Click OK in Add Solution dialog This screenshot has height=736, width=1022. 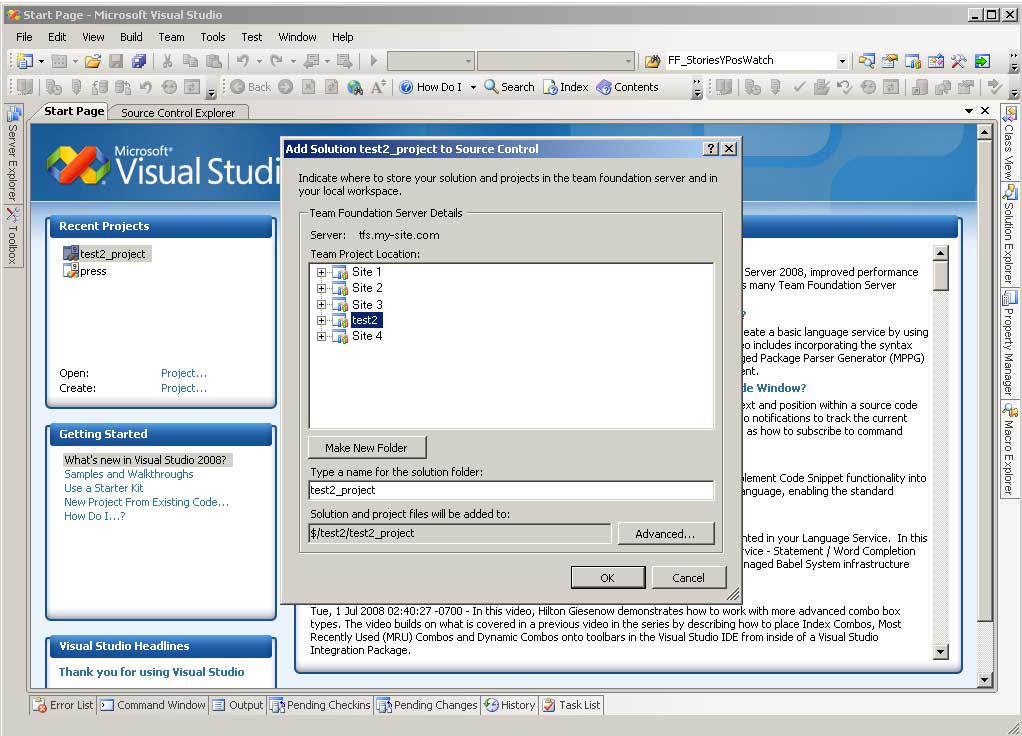tap(607, 578)
